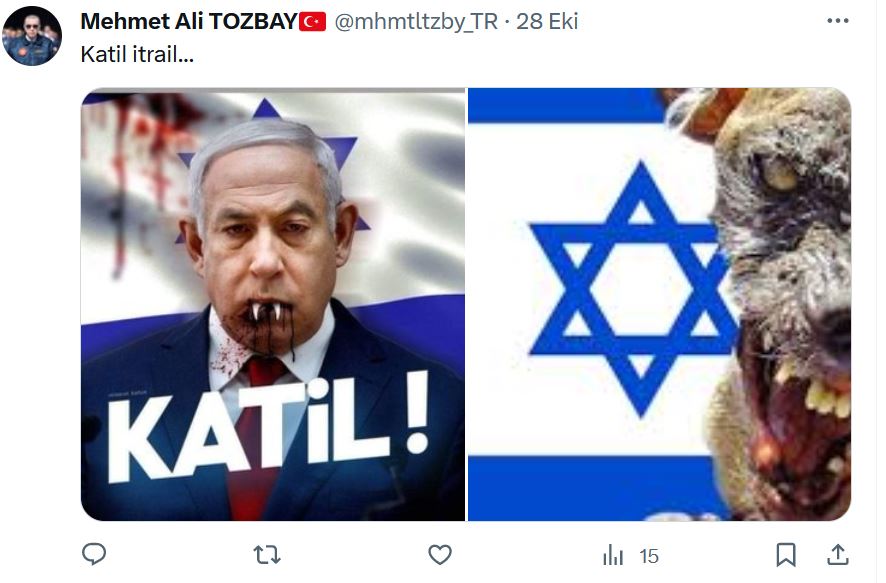Click the blue stripe atop the right image
The width and height of the screenshot is (886, 583).
click(x=567, y=105)
